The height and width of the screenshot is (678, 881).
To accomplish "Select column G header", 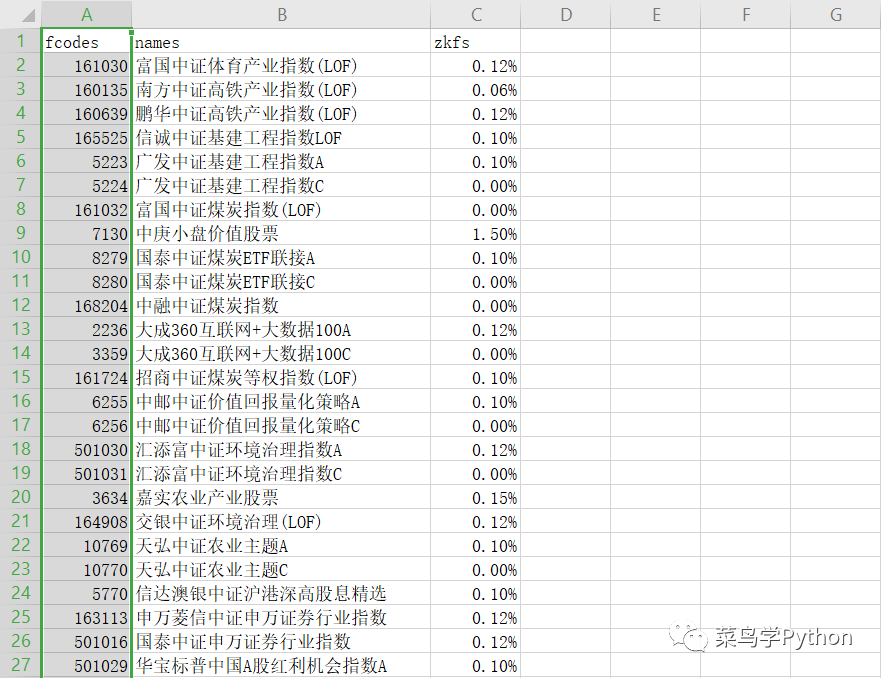I will point(835,15).
